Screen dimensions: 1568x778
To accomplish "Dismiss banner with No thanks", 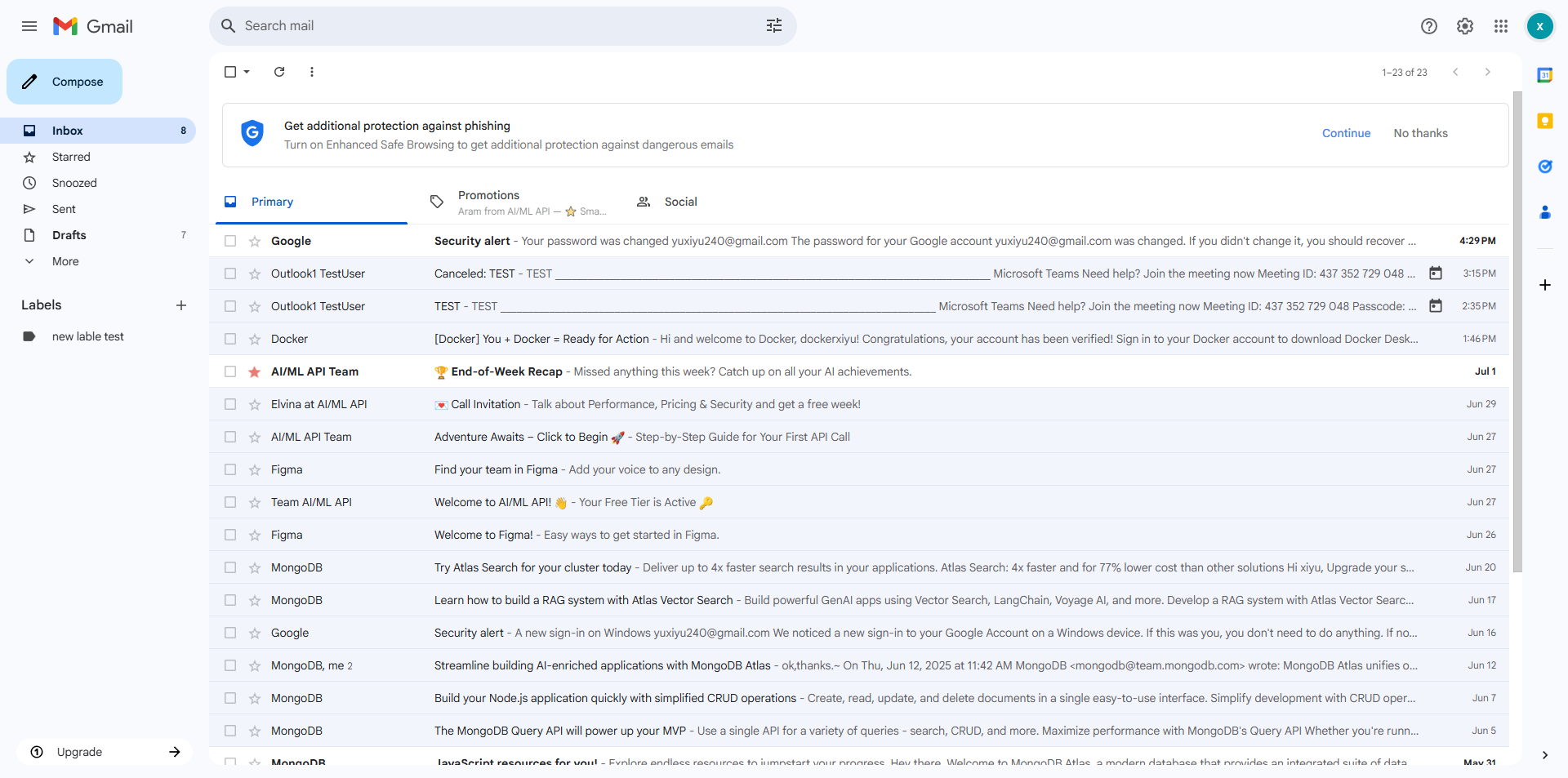I will (1420, 133).
